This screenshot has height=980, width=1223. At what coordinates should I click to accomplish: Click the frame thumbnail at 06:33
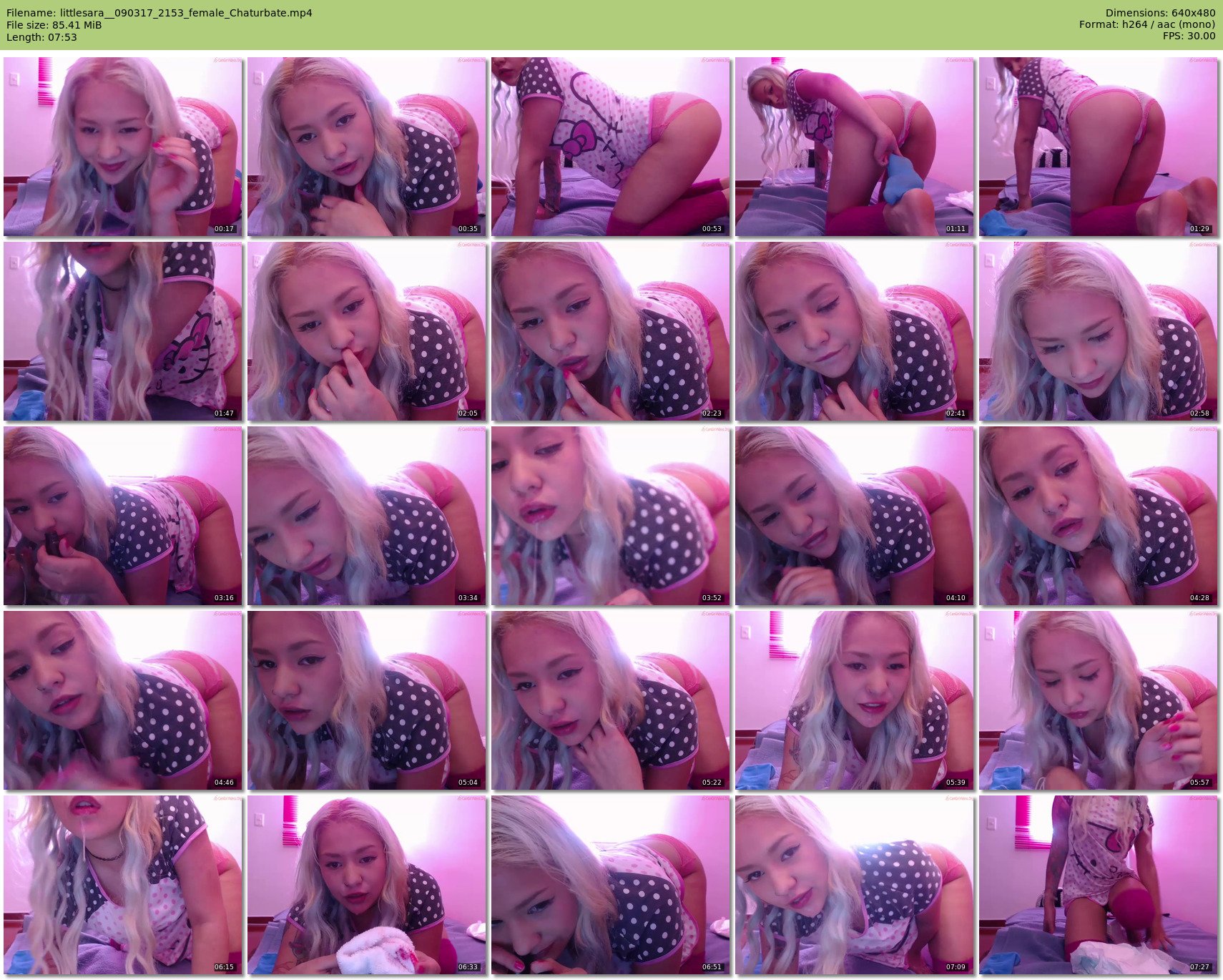point(367,885)
